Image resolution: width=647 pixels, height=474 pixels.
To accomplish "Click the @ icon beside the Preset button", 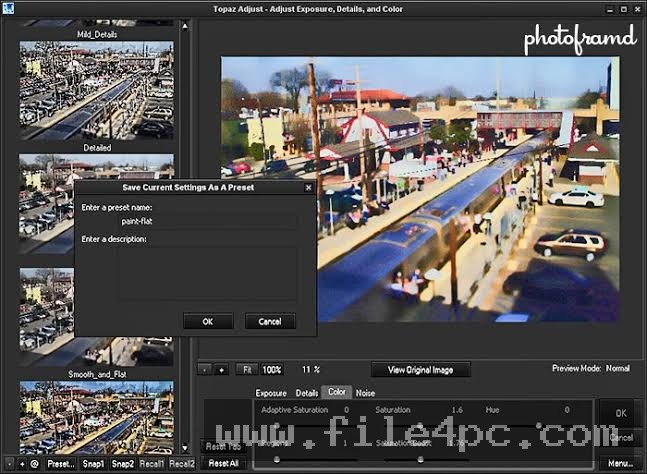I will (35, 464).
